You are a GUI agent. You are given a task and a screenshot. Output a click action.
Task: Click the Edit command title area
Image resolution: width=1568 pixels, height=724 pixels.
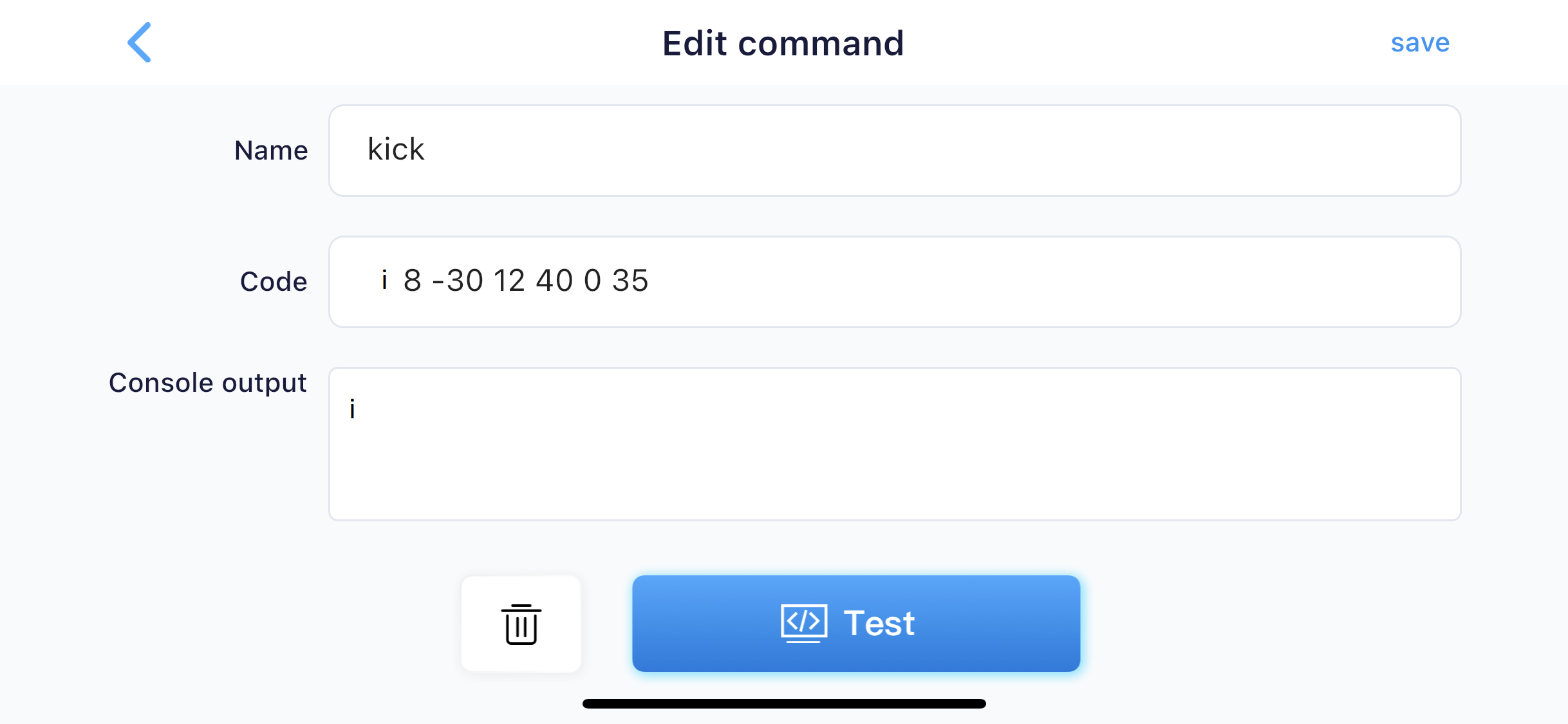tap(783, 42)
